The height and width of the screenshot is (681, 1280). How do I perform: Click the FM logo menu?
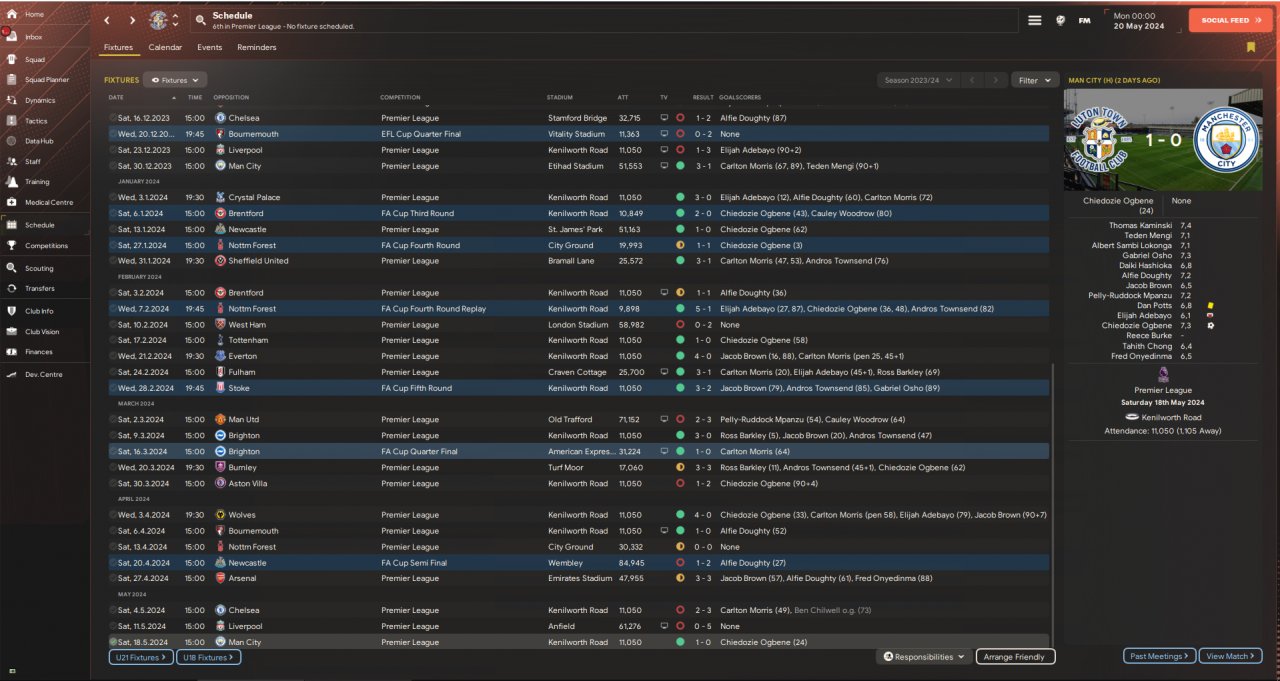(1084, 20)
